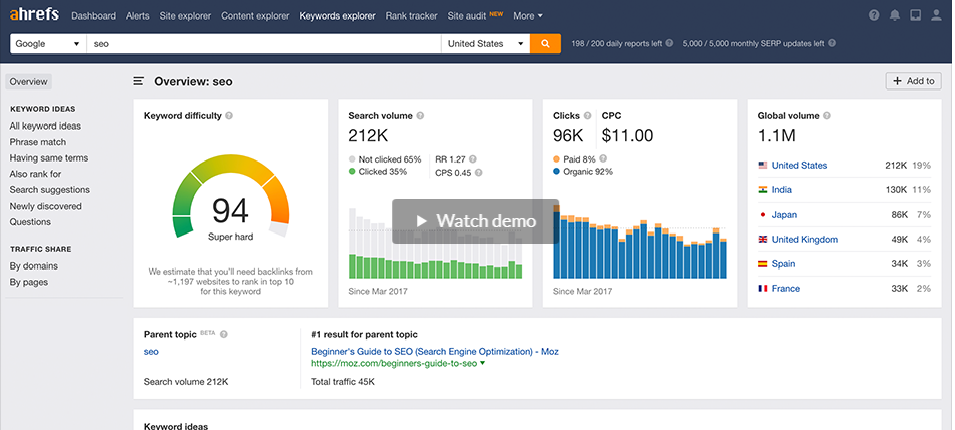Click the India flag icon

(x=763, y=190)
